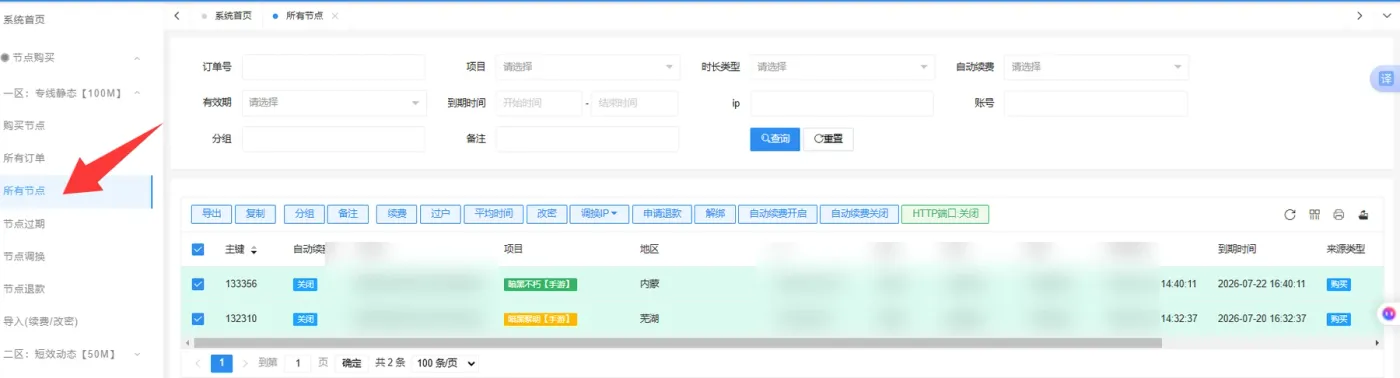Screen dimensions: 1400x378
Task: Expand the 二区：短效动态【50M】 menu
Action: tap(137, 354)
